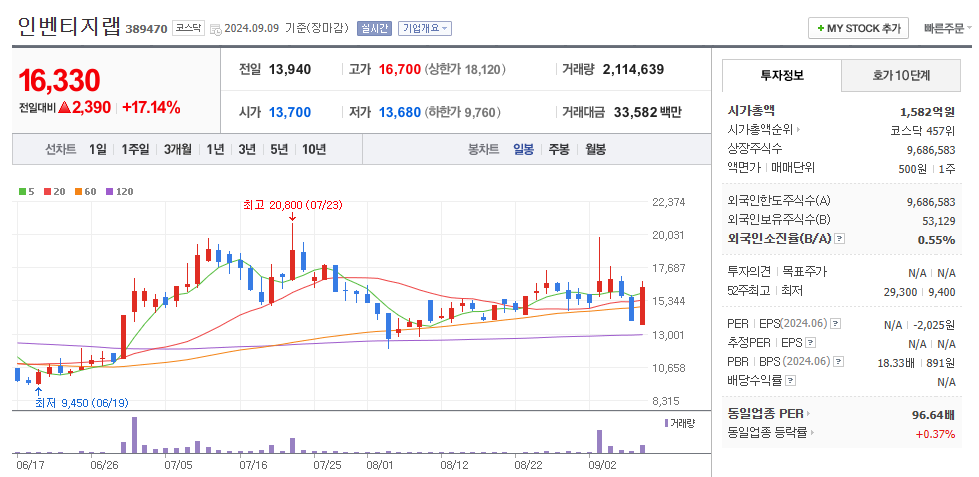
Task: Click the help icon next to PER EPS(2024.06)
Action: point(836,324)
